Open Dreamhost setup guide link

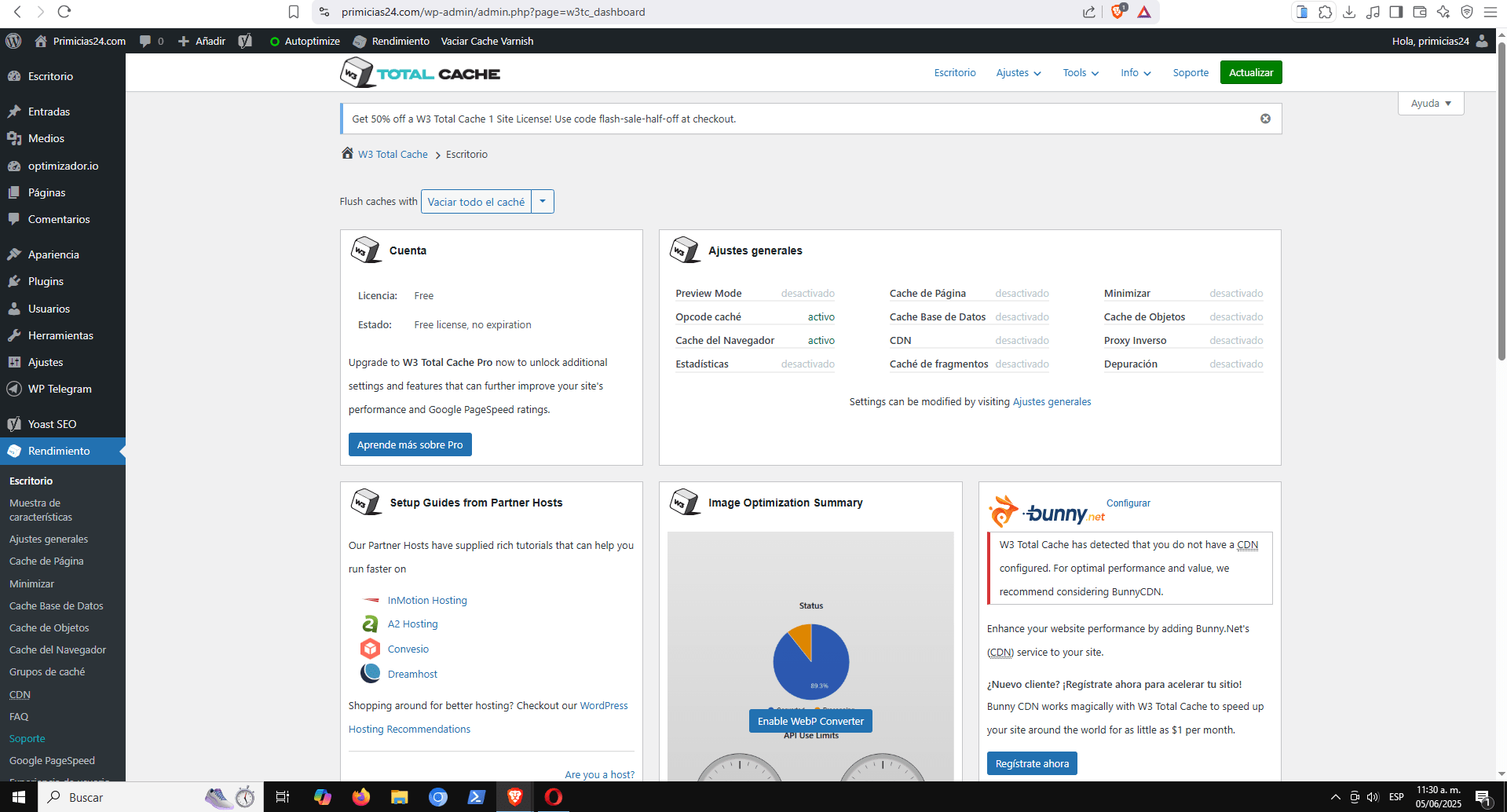(x=412, y=674)
